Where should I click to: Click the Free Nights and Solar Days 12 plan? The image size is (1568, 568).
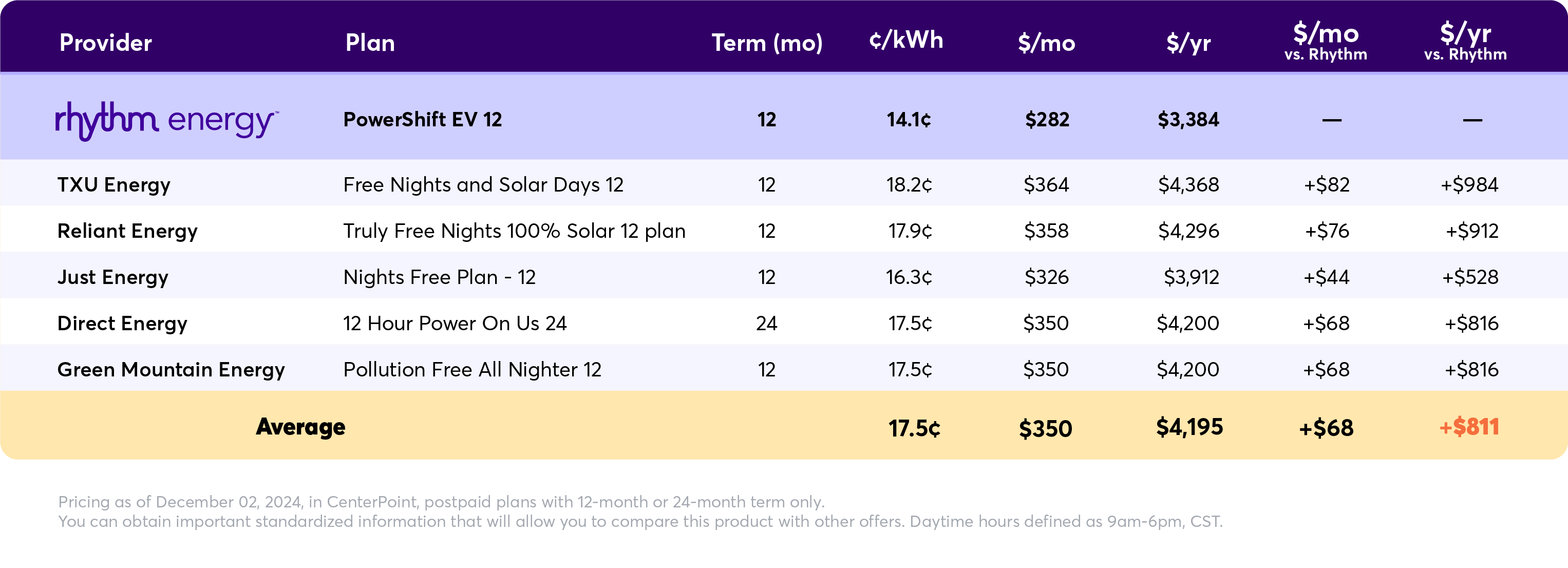tap(483, 184)
